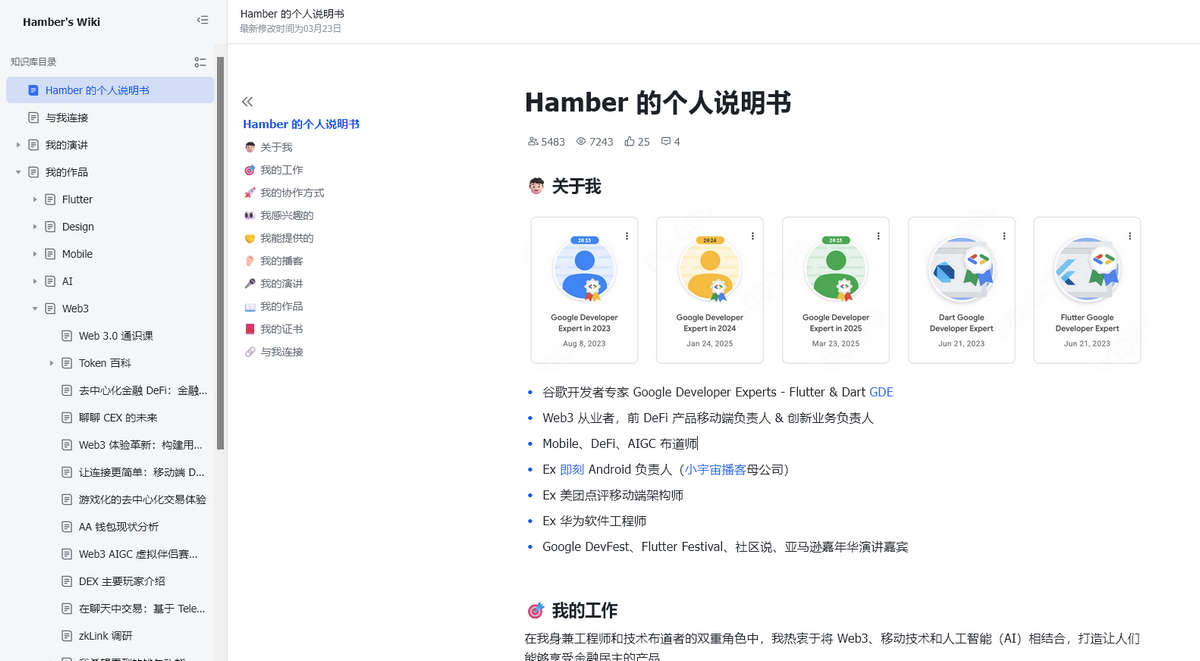The width and height of the screenshot is (1200, 661).
Task: Jump to 与我连接 in the outline
Action: tap(281, 352)
